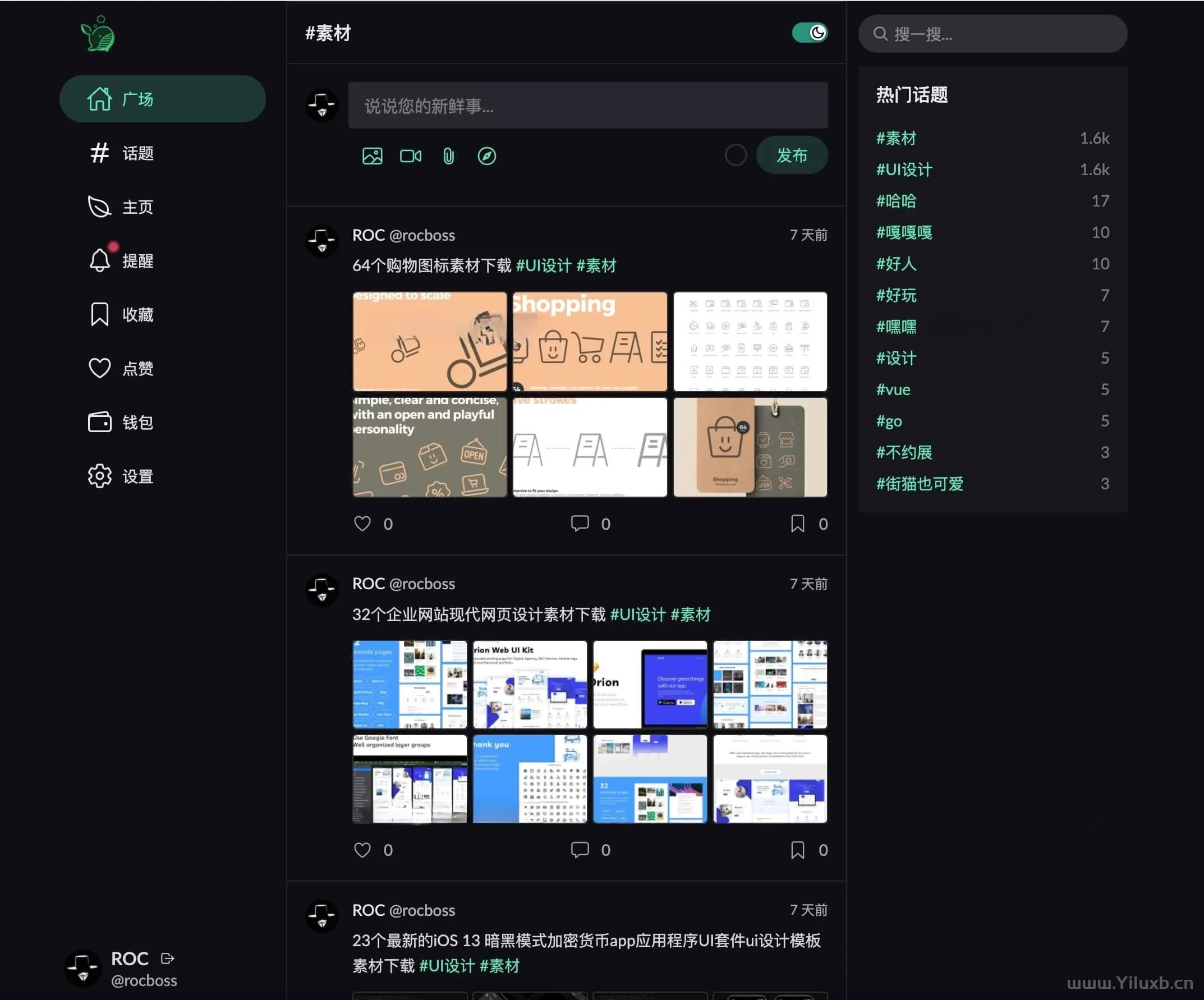
Task: Click ROC profile avatar at sidebar bottom
Action: 83,969
